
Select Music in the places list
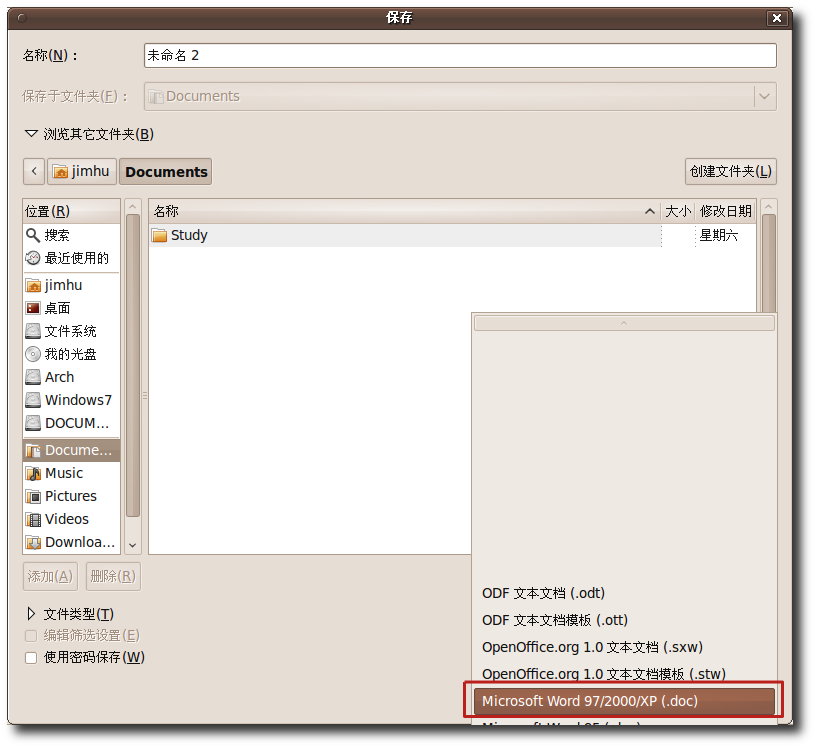click(72, 473)
